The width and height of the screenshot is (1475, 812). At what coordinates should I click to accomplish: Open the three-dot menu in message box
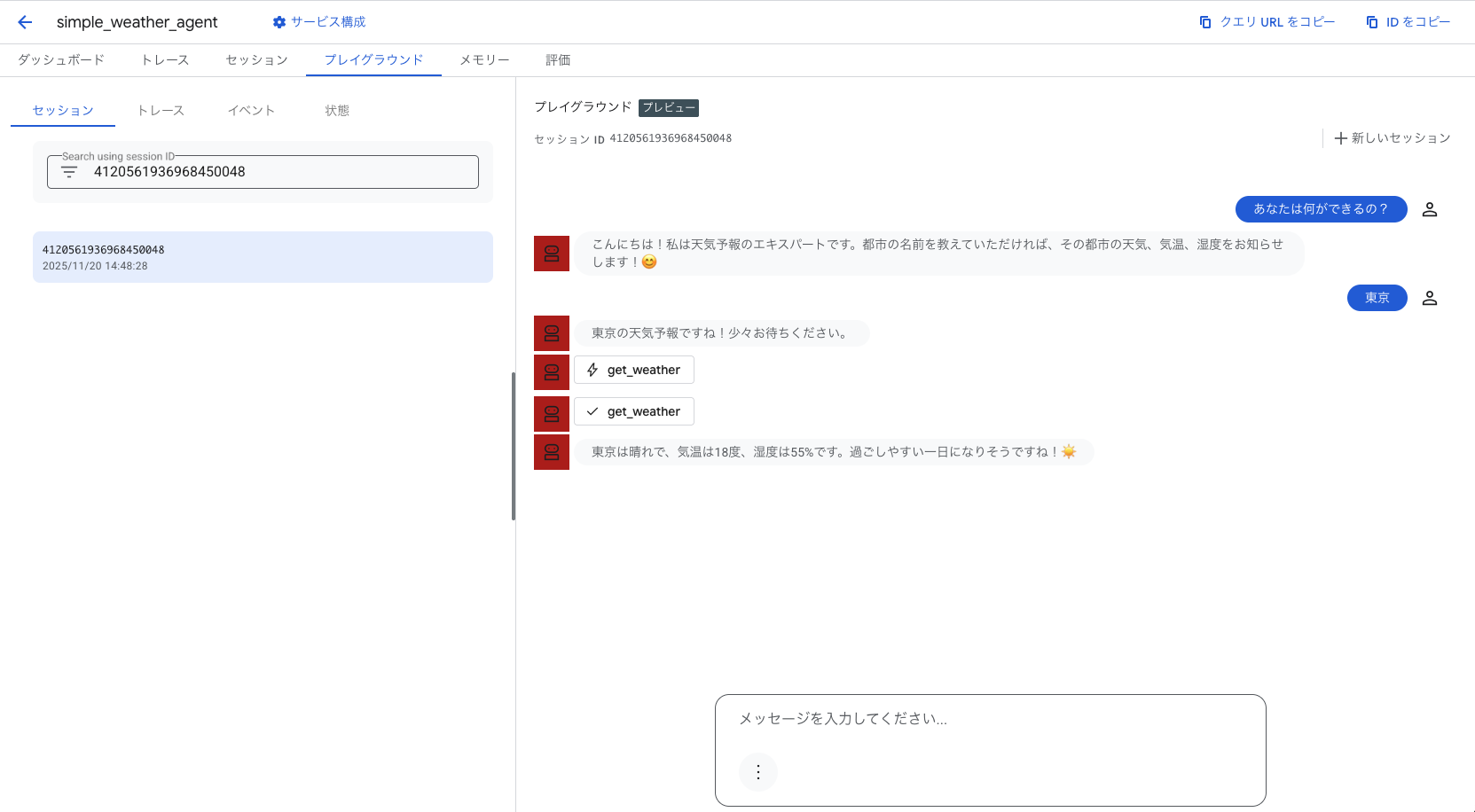[757, 772]
